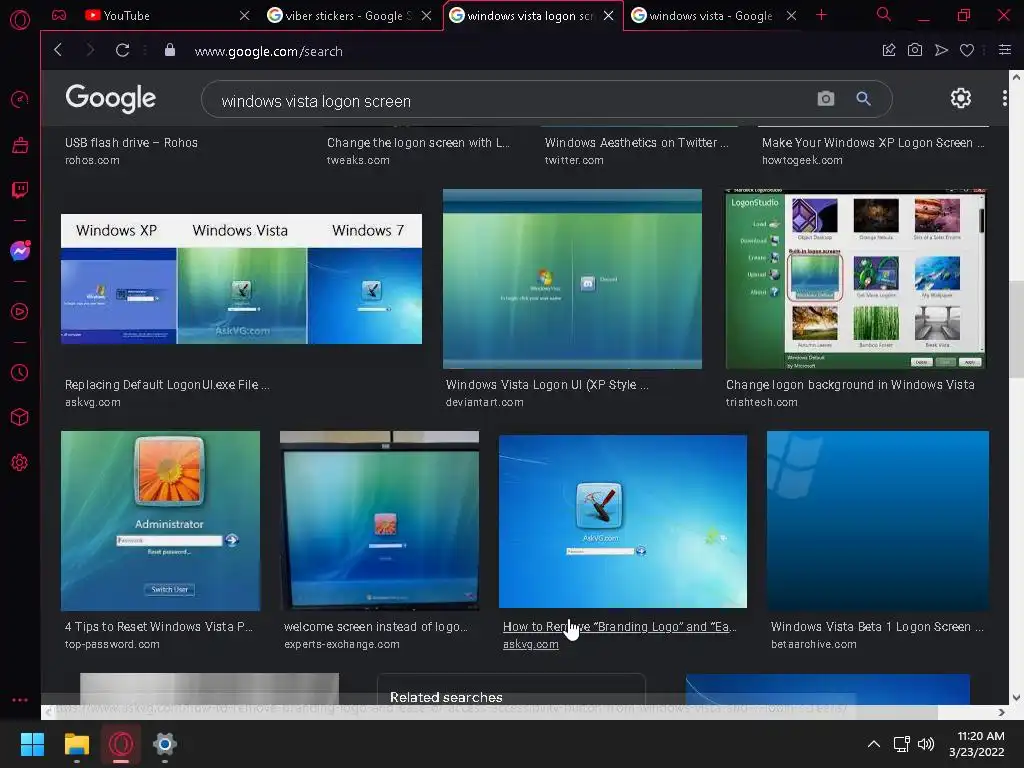This screenshot has width=1024, height=768.
Task: Open '4 Tips to Reset Windows Vista P...'
Action: (x=158, y=626)
